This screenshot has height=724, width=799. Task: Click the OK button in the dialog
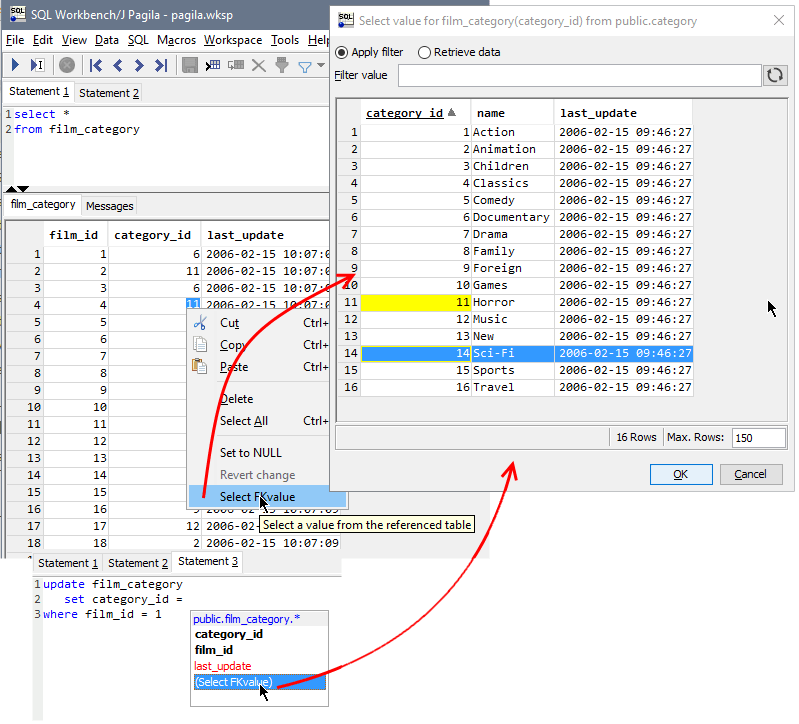(681, 474)
